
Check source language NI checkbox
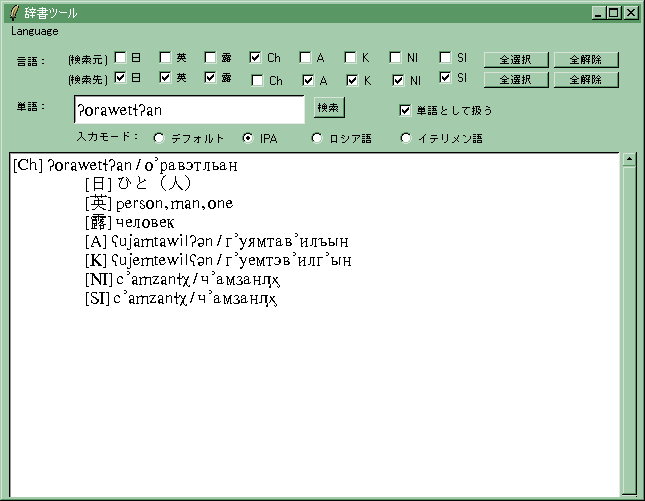coord(395,57)
